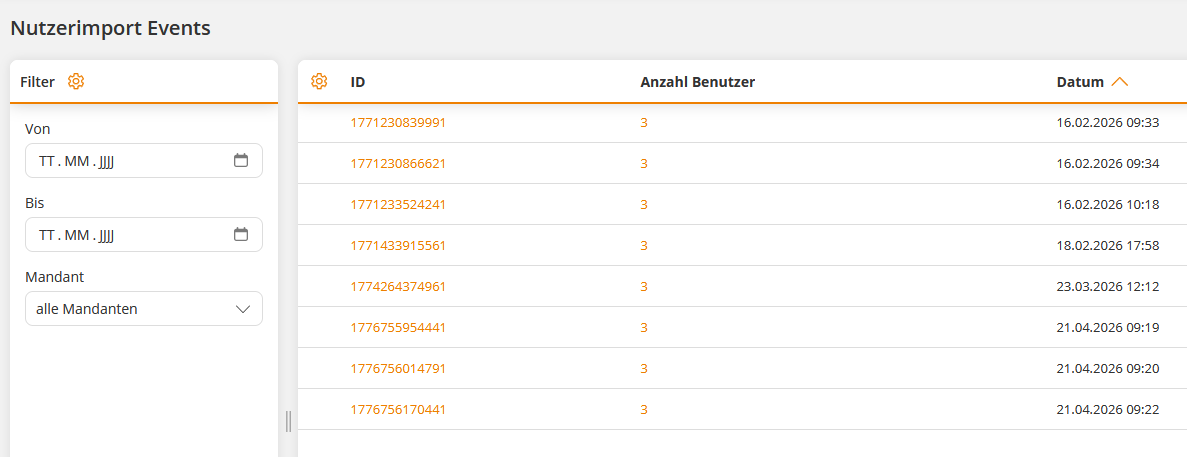The image size is (1187, 457).
Task: Open the Bis date calendar picker
Action: pyautogui.click(x=241, y=235)
